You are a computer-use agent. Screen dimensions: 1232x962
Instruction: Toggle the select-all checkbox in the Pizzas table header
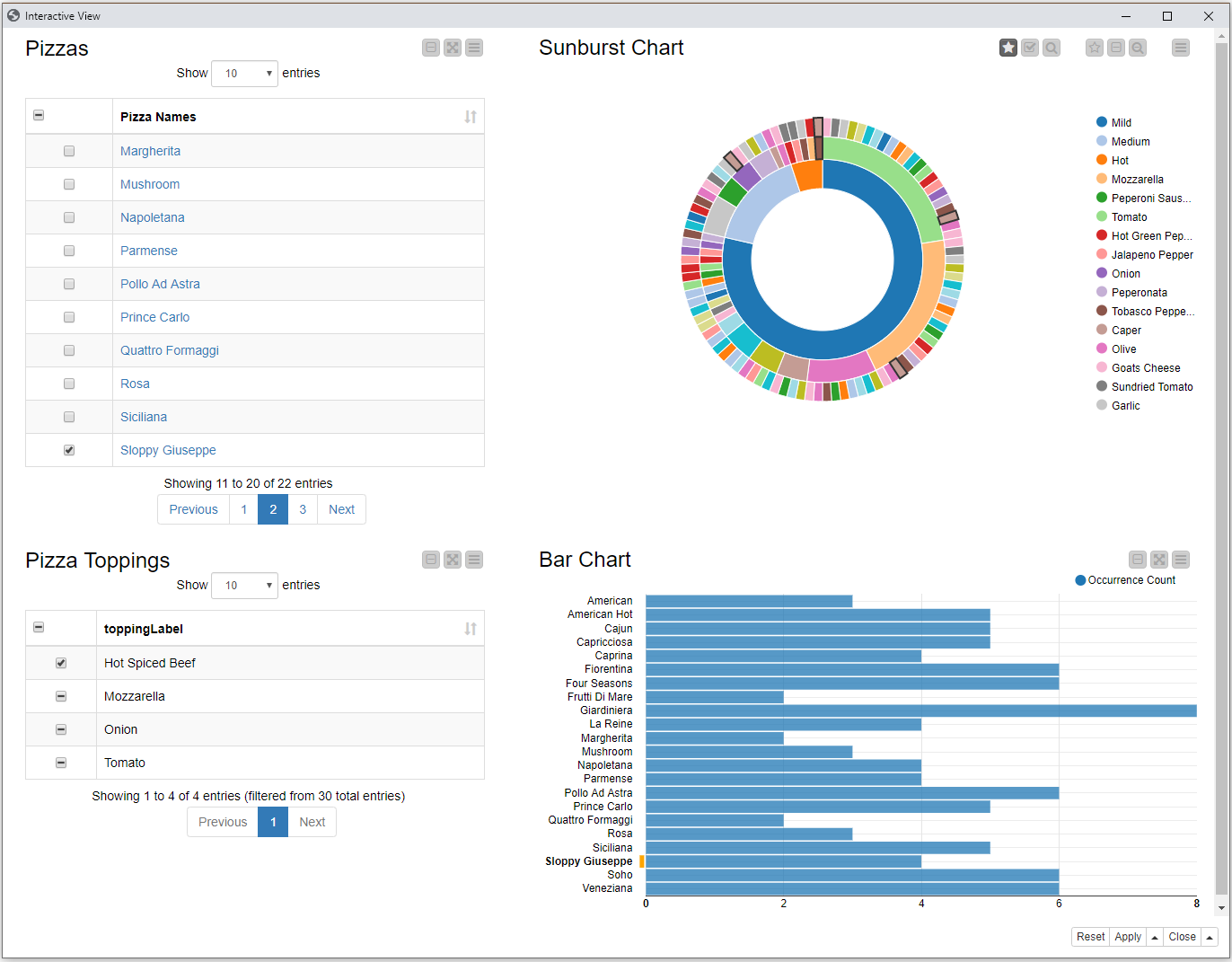pos(39,115)
